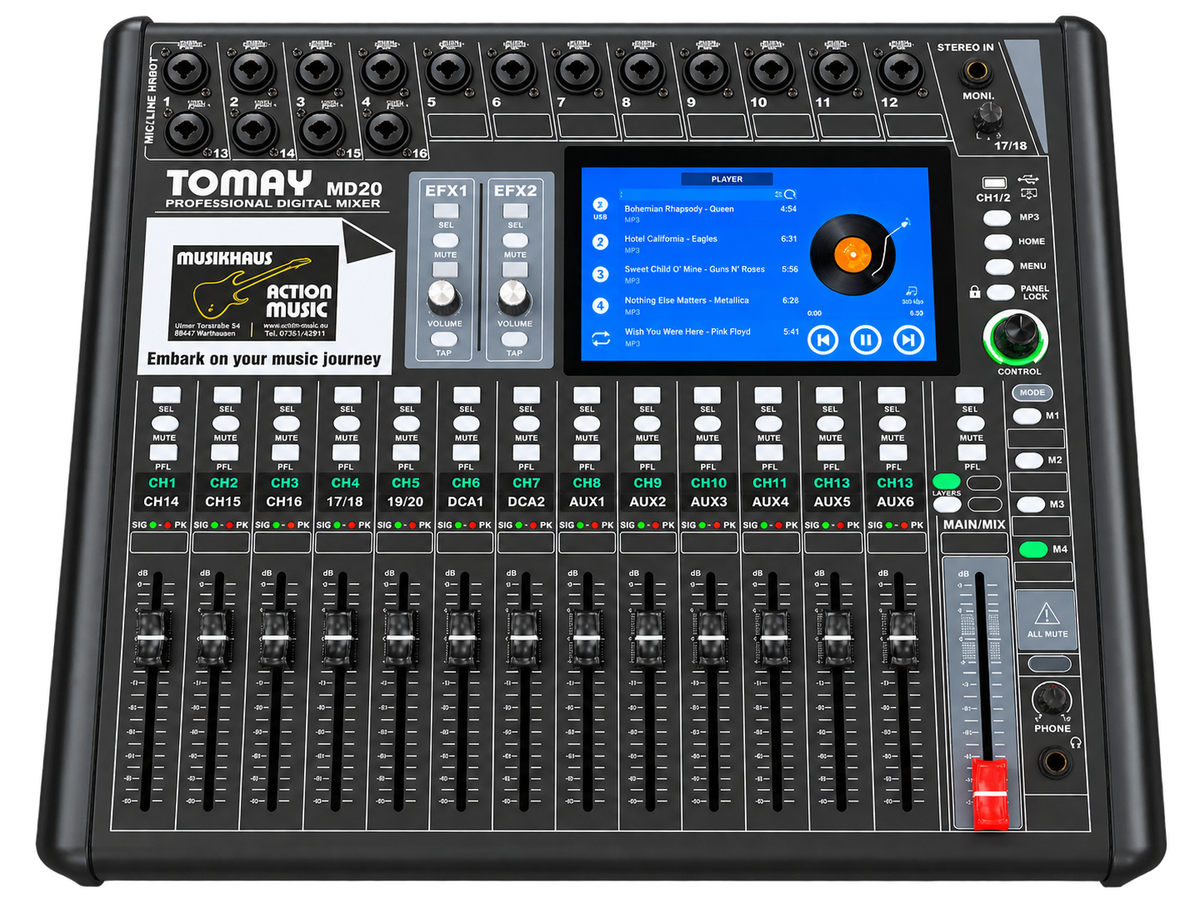This screenshot has height=900, width=1200.
Task: Tap the number 2 icon next to Hotel California
Action: 600,242
